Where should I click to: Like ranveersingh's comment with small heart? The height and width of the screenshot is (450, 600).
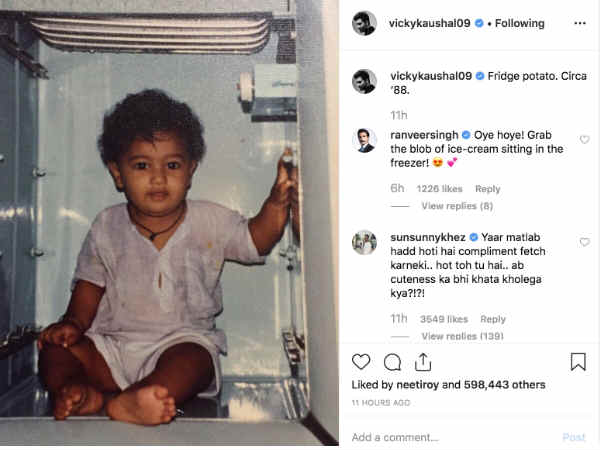coord(584,140)
